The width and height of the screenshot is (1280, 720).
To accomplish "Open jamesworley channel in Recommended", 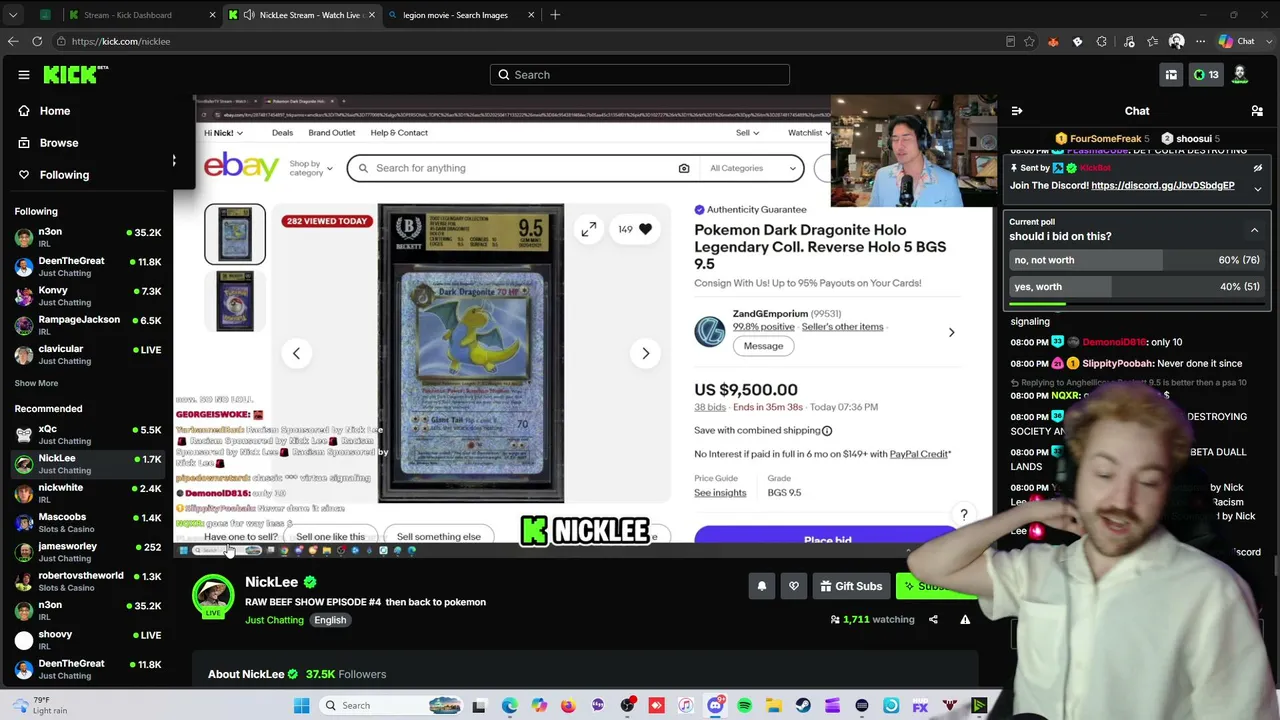I will tap(88, 552).
